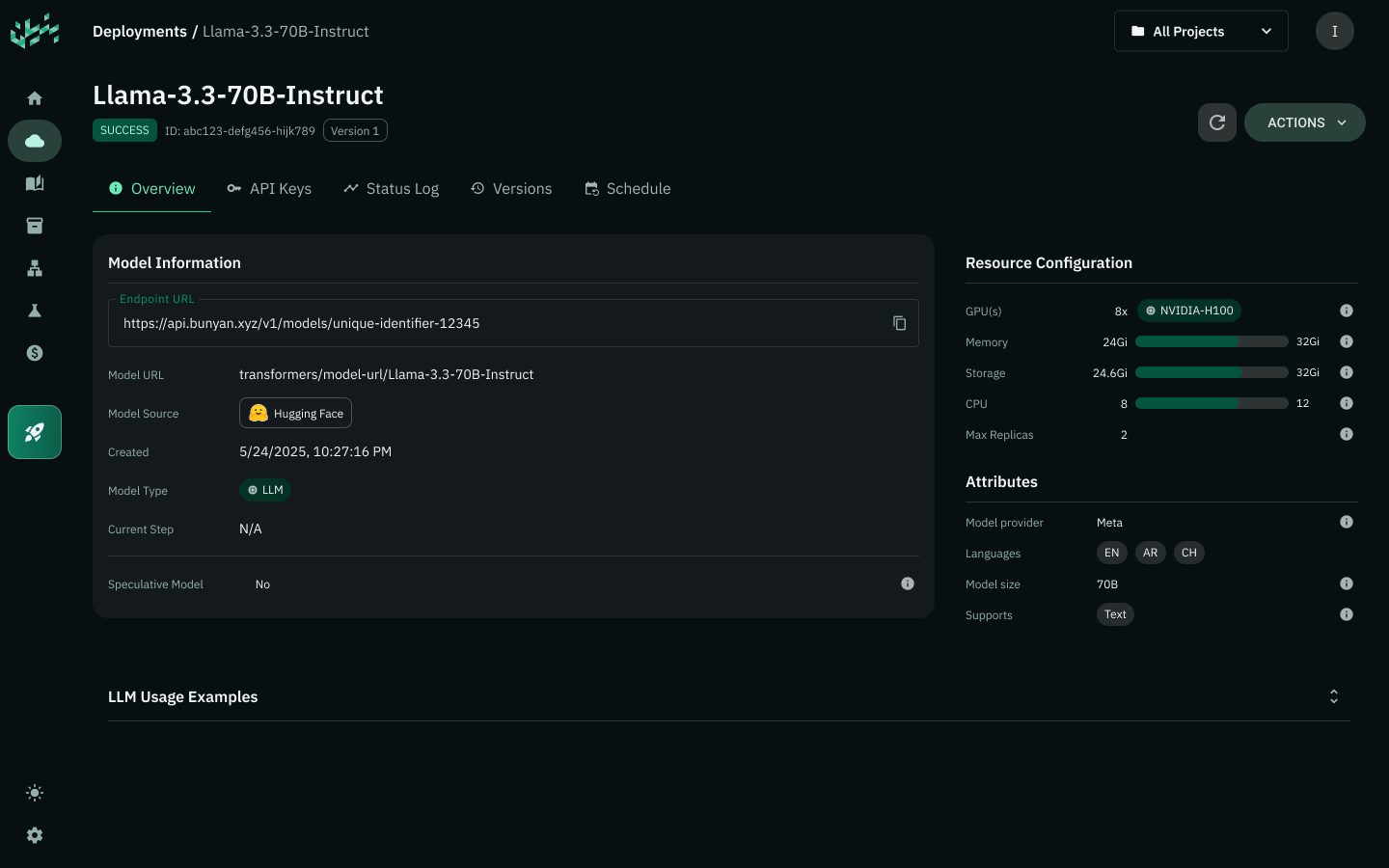Screen dimensions: 1389x868
Task: Click the 24.6Gi storage value
Action: (x=1110, y=373)
